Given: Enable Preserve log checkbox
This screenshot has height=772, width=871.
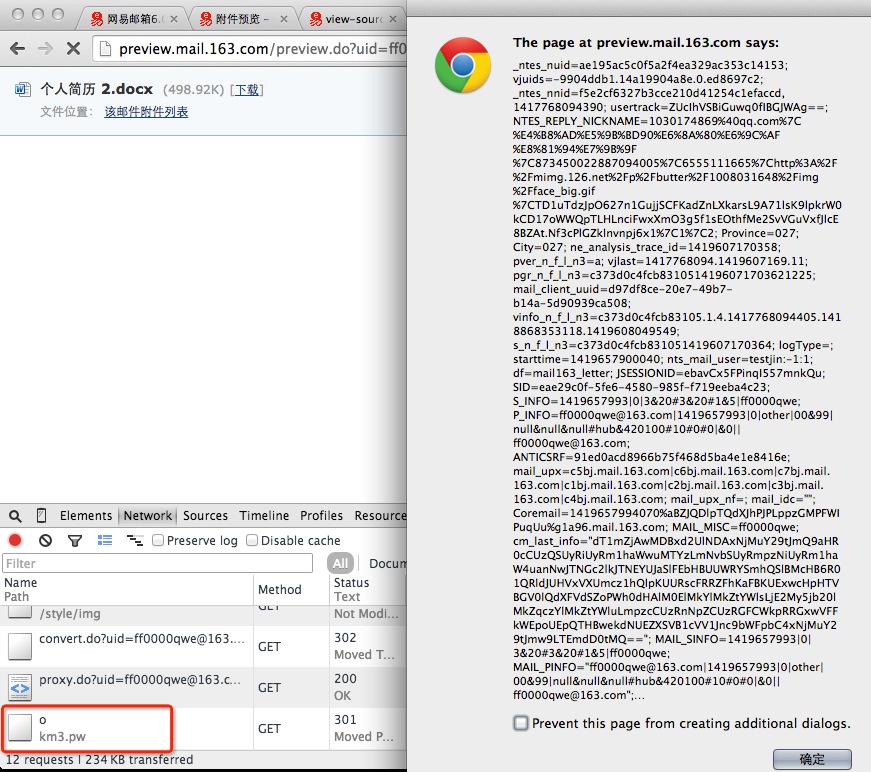Looking at the screenshot, I should click(x=158, y=540).
